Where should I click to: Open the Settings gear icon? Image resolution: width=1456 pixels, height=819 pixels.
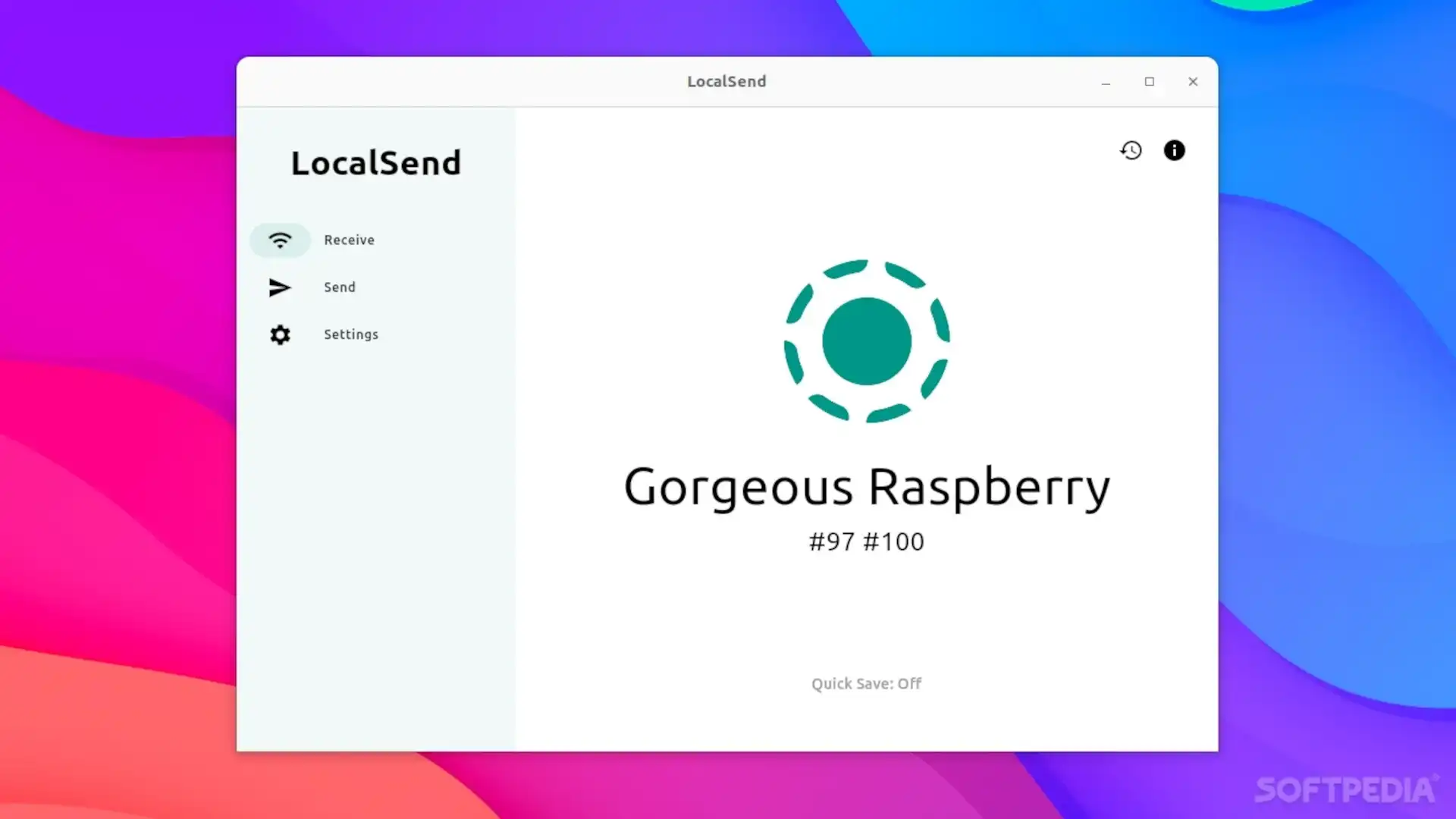280,334
